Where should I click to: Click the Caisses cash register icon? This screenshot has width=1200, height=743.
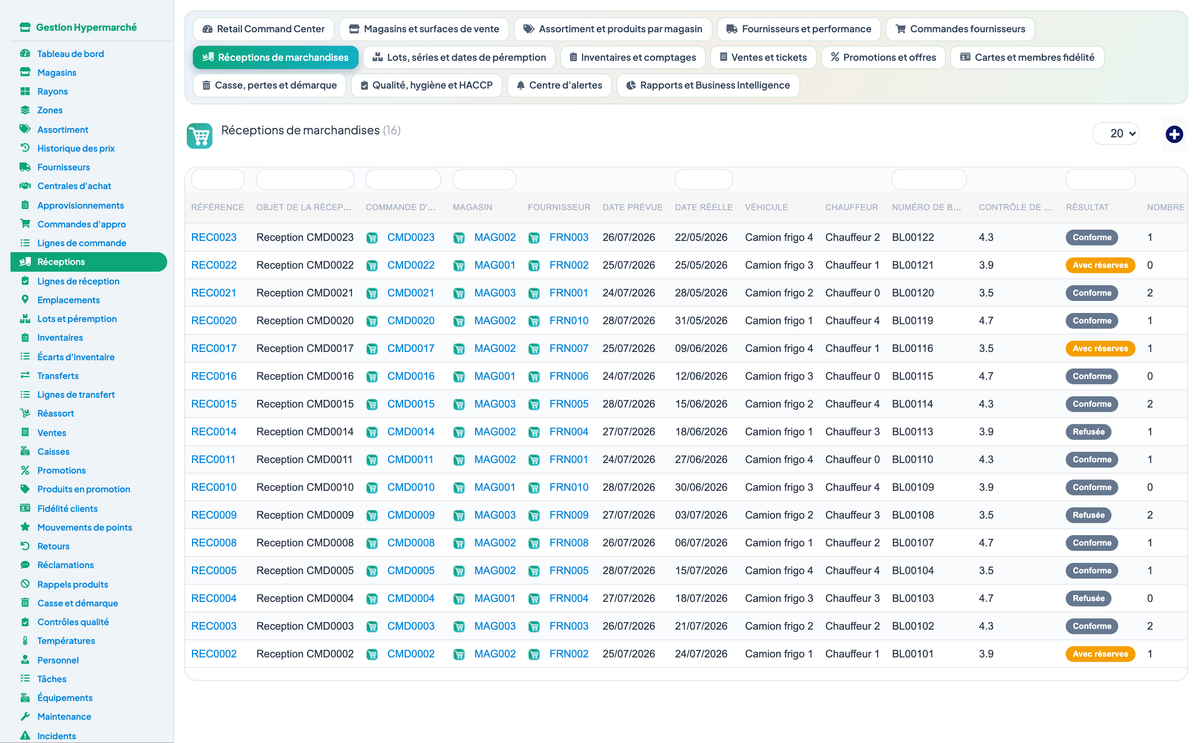25,451
